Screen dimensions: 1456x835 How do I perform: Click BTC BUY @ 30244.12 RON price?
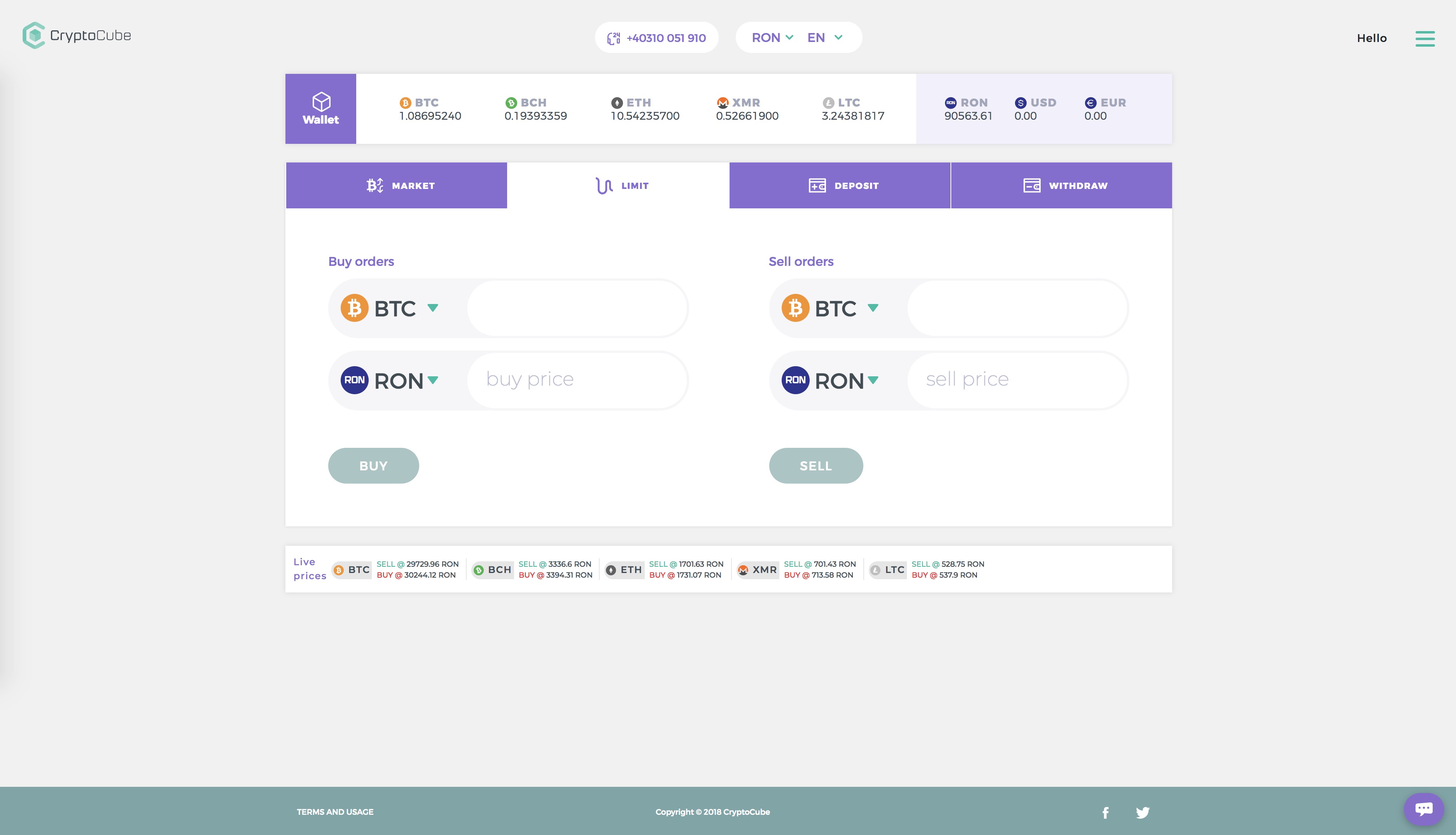tap(416, 575)
